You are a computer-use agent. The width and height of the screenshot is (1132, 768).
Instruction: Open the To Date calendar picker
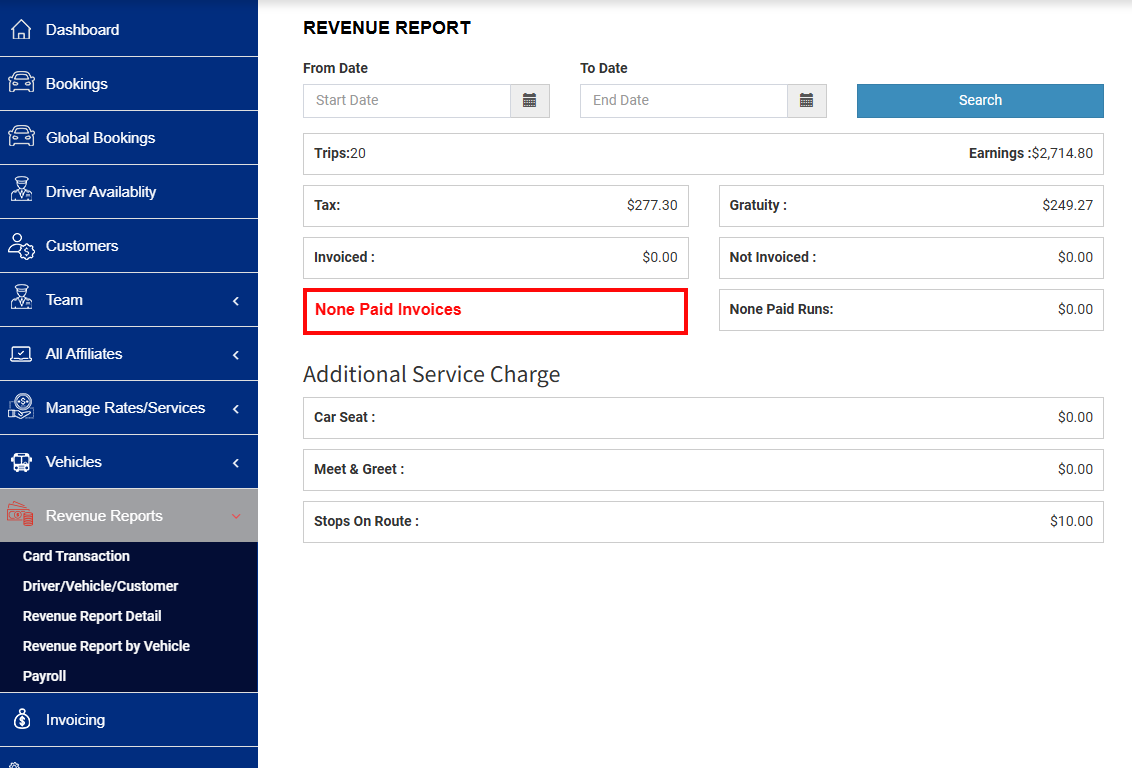(x=806, y=101)
